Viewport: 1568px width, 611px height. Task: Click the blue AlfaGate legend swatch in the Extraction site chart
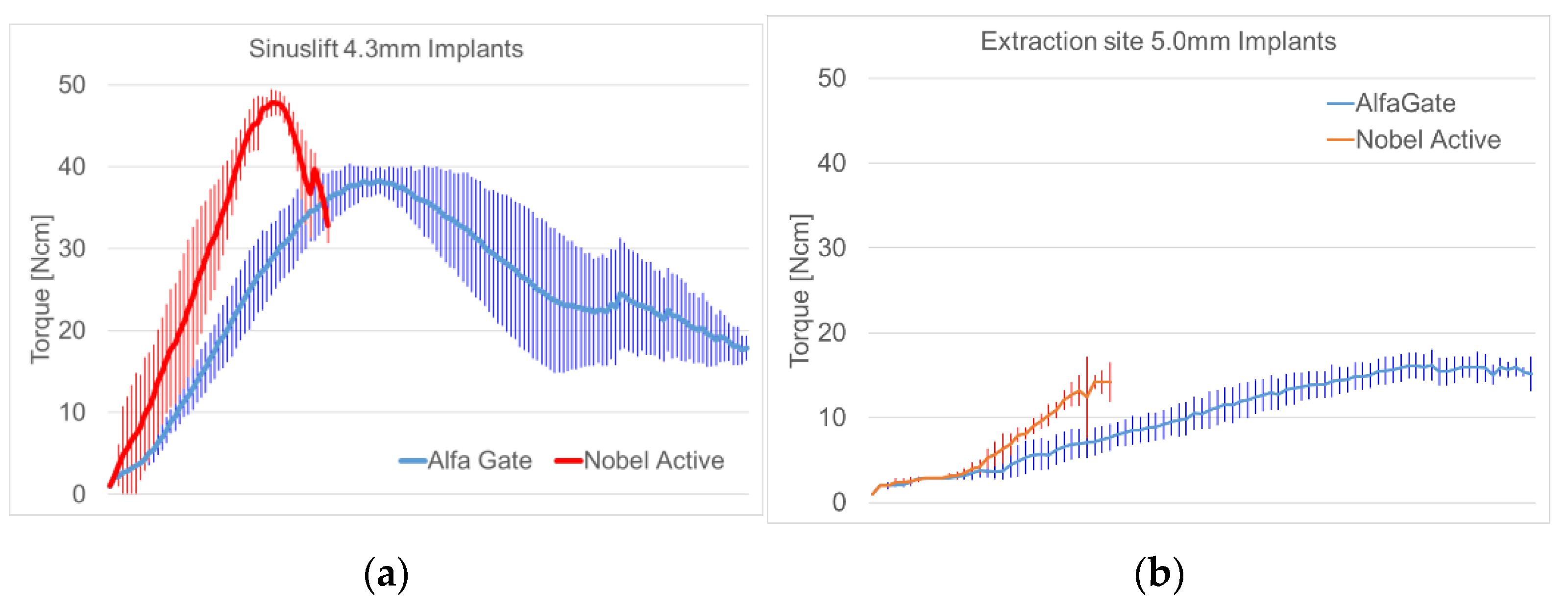1340,103
